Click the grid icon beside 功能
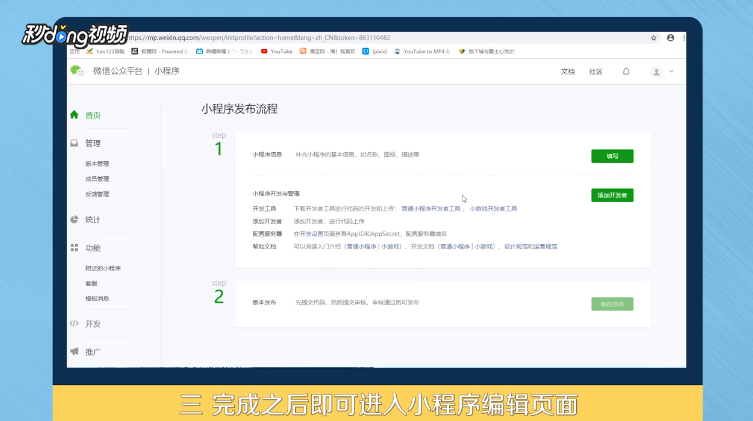 coord(74,248)
